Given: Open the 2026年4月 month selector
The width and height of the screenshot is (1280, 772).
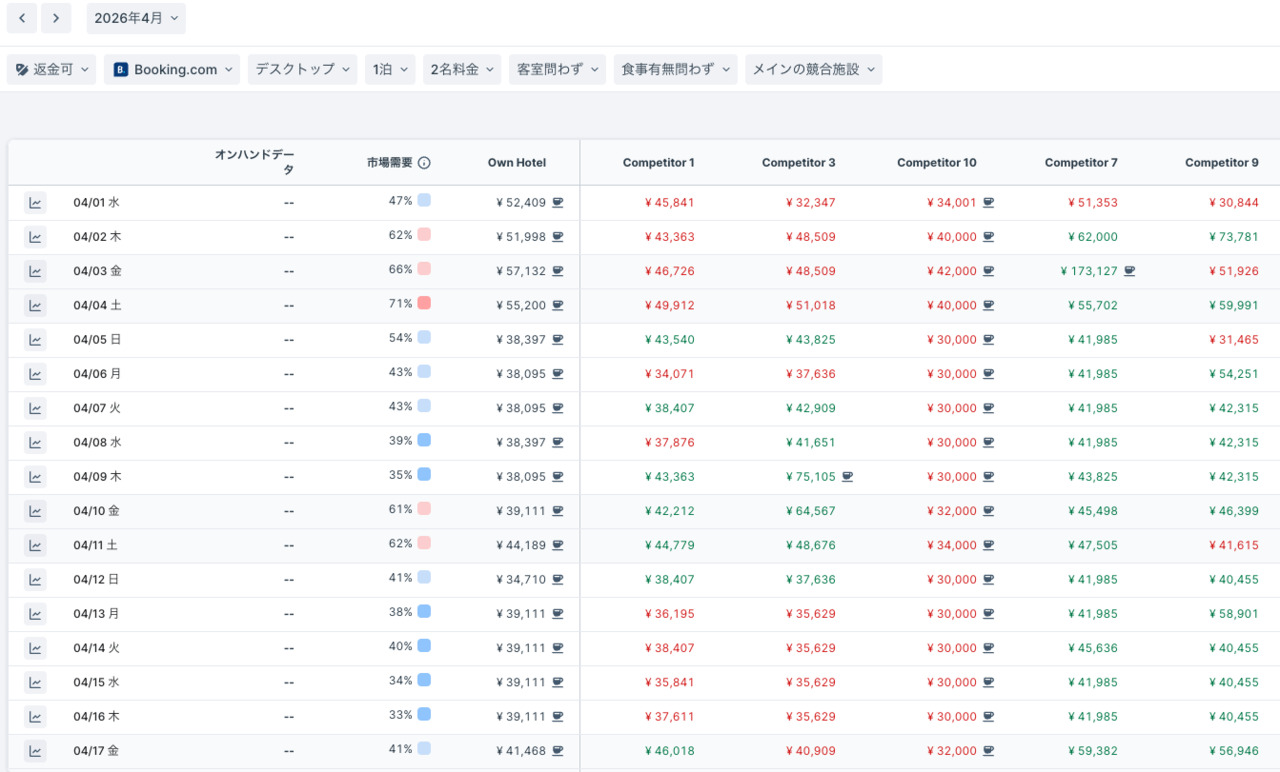Looking at the screenshot, I should [x=136, y=18].
